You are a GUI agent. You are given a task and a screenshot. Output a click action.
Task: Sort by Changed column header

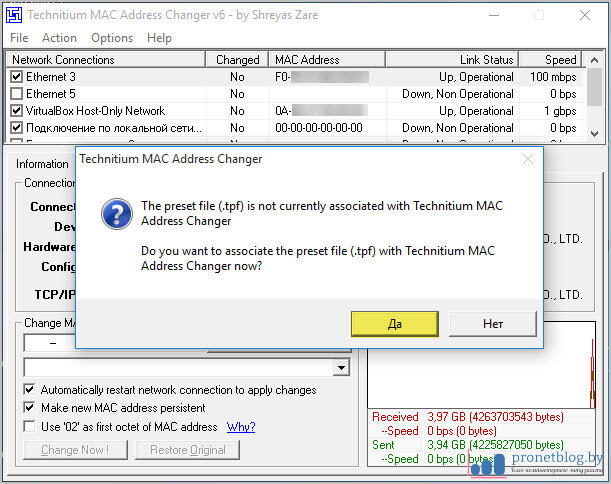click(x=237, y=60)
